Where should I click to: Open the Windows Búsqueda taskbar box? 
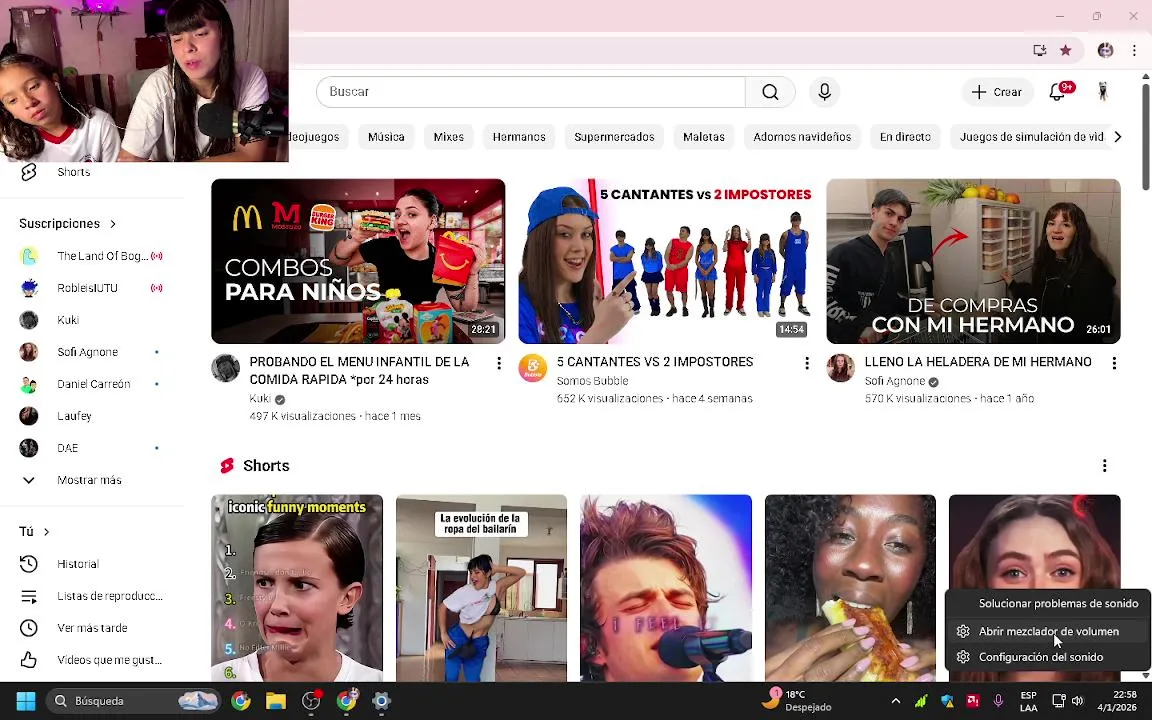pyautogui.click(x=133, y=701)
